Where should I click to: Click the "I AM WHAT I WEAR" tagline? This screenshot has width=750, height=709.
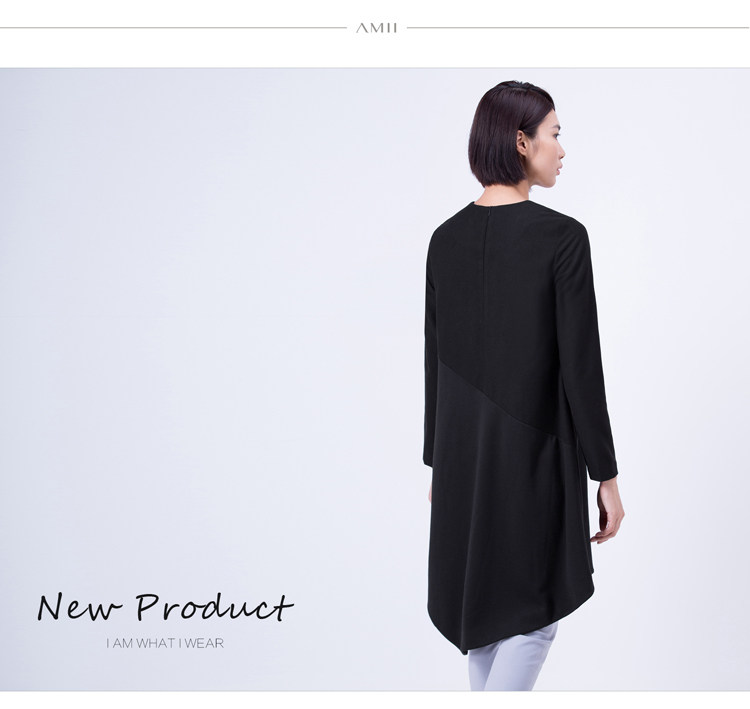[165, 643]
